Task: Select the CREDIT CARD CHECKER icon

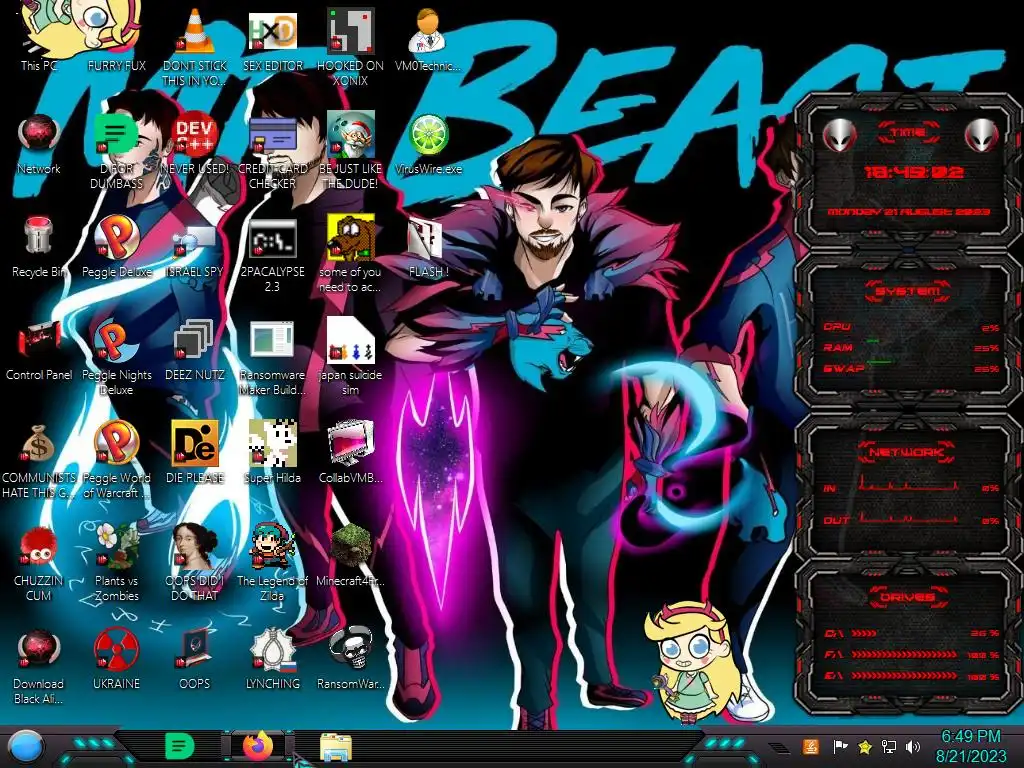Action: click(x=272, y=135)
